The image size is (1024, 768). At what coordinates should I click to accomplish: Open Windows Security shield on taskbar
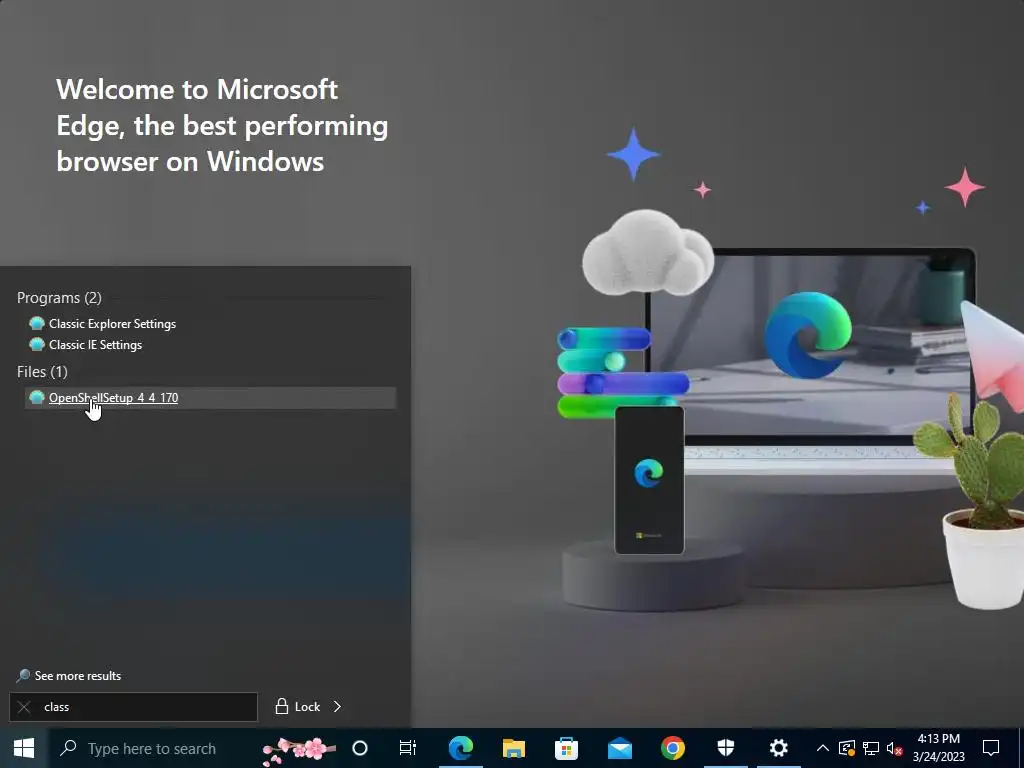tap(726, 748)
